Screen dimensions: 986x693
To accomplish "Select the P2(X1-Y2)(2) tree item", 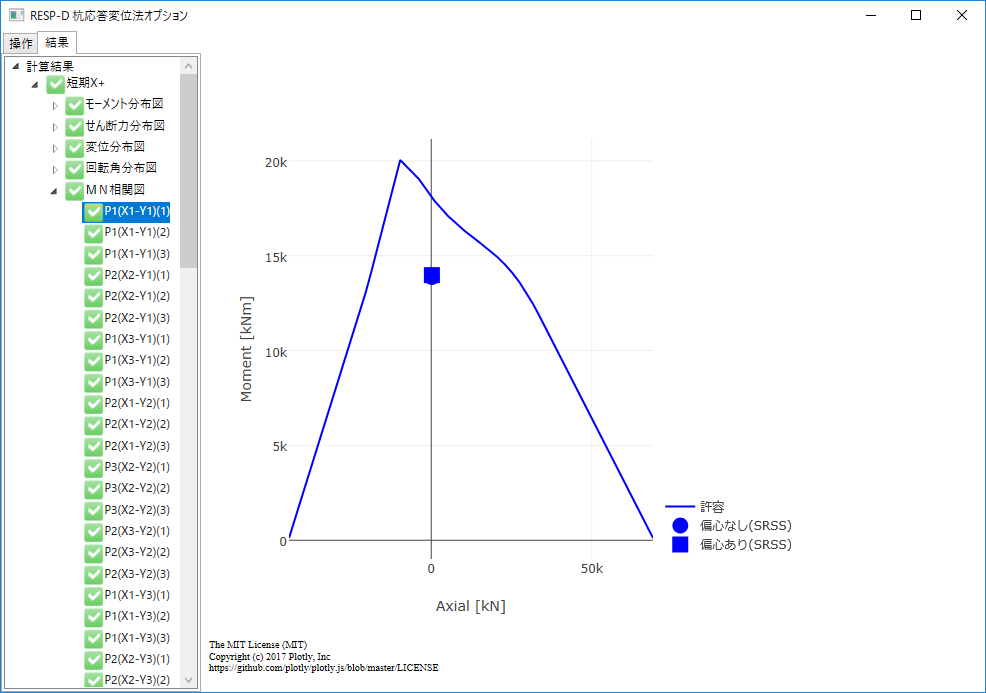I will coord(137,424).
